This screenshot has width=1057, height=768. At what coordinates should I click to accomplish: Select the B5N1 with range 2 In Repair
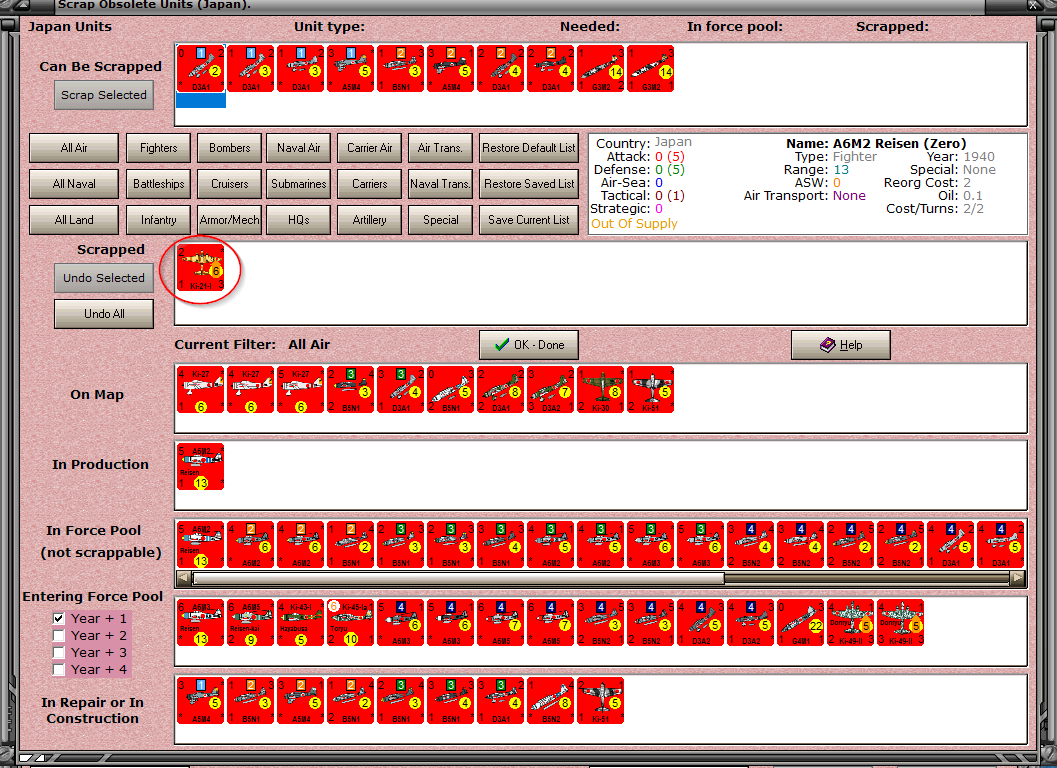point(351,701)
